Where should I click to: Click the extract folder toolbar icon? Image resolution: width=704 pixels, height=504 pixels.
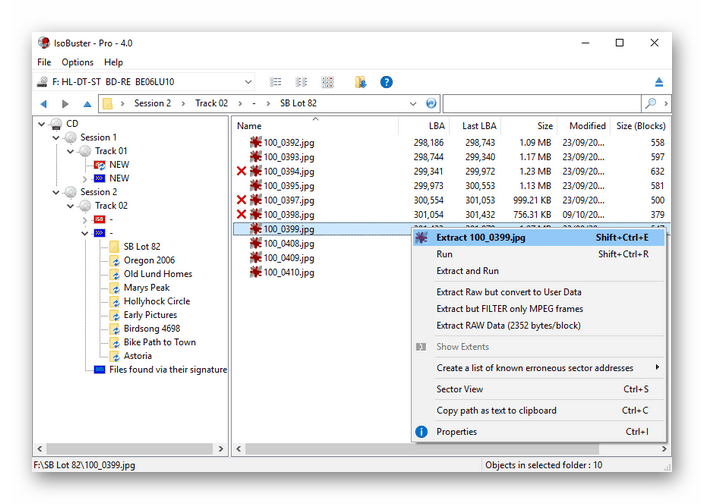(360, 82)
